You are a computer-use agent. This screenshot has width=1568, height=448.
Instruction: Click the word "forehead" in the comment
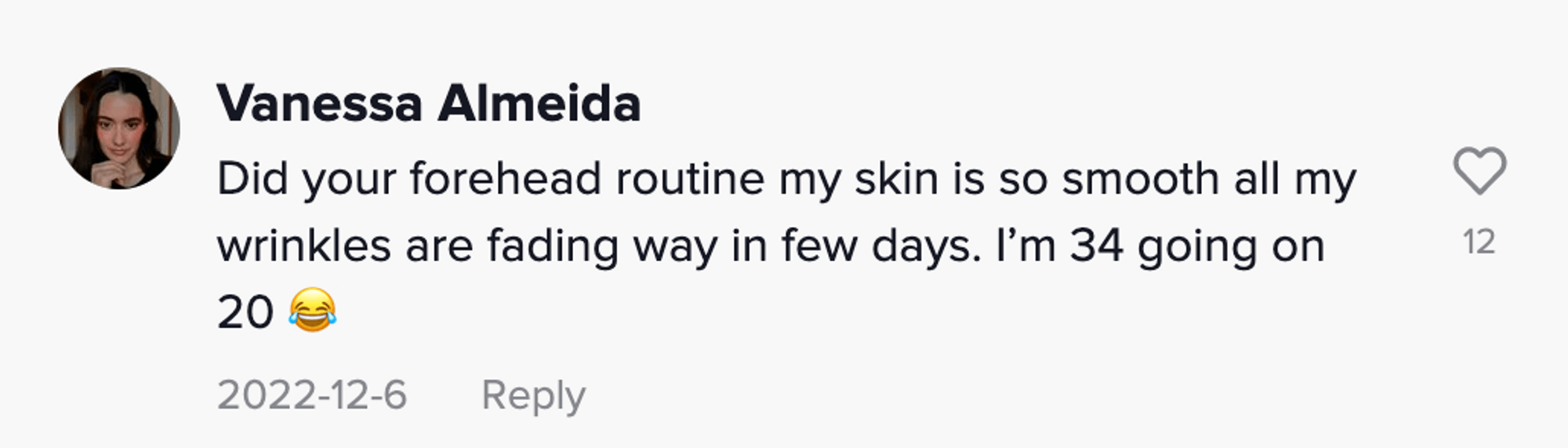pyautogui.click(x=505, y=179)
